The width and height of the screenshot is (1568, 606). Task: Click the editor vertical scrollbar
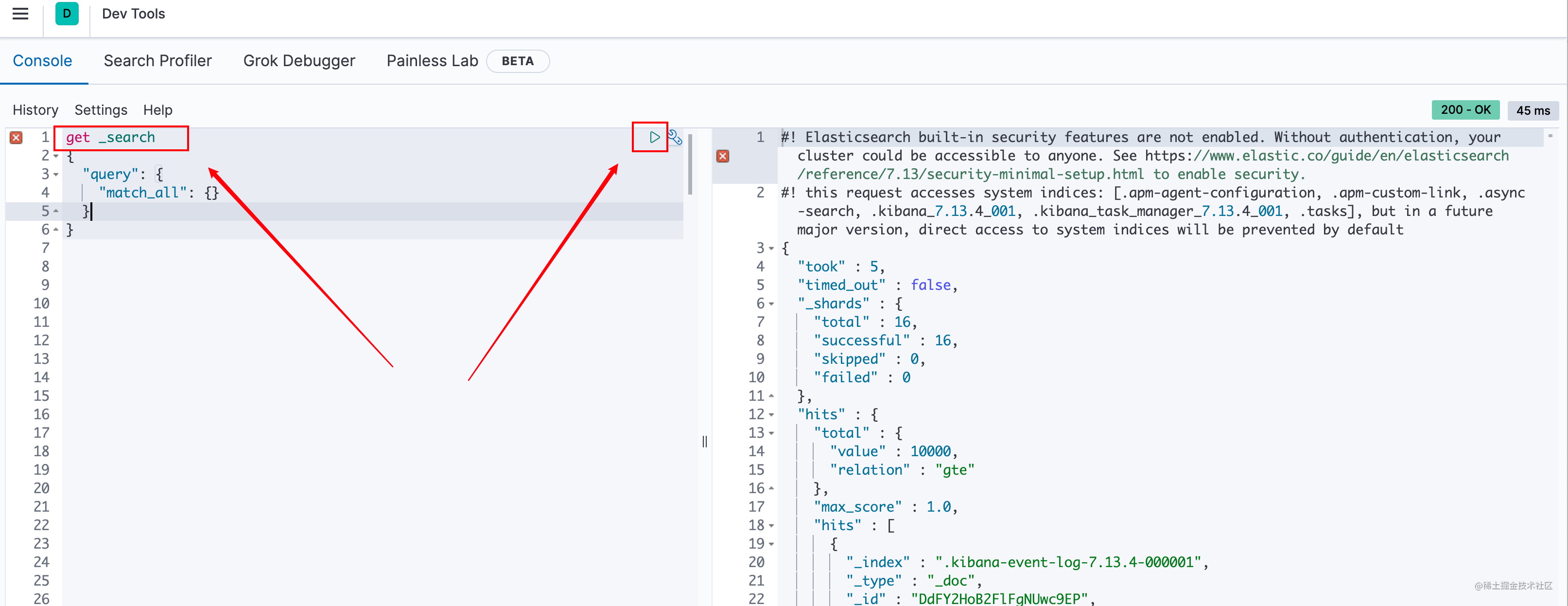pyautogui.click(x=690, y=163)
